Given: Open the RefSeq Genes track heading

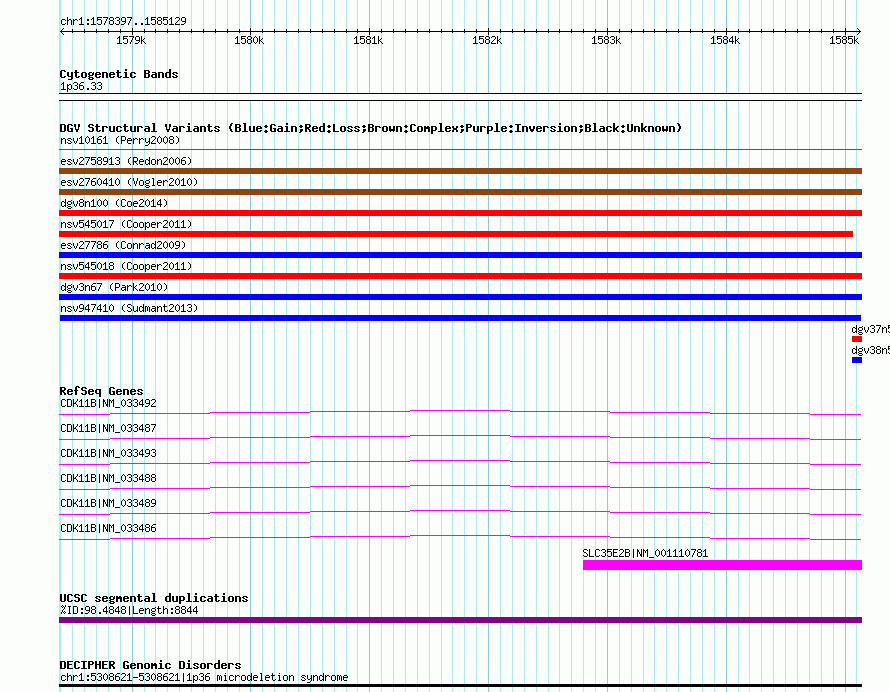Looking at the screenshot, I should coord(101,391).
